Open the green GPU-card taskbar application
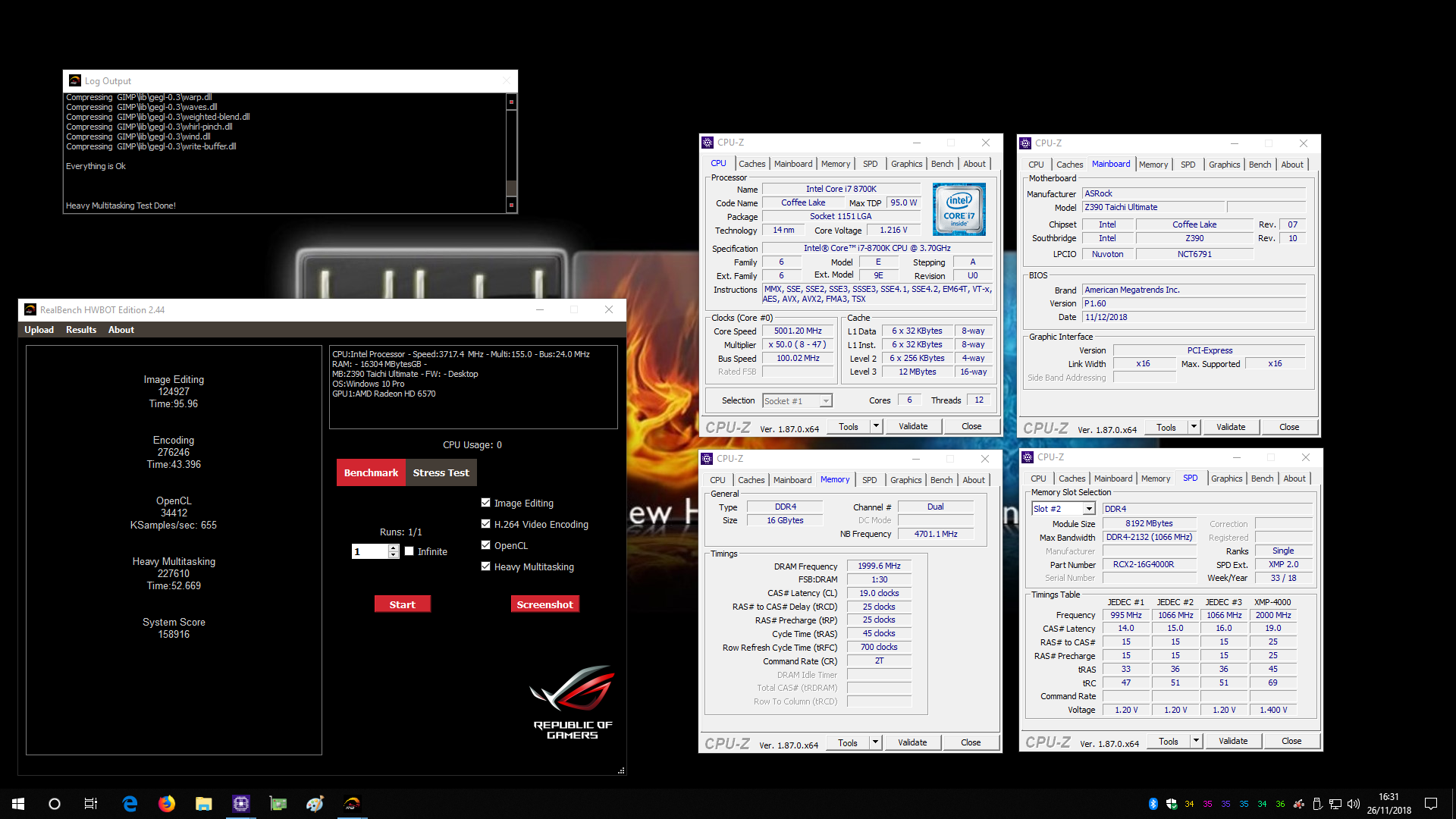Screen dimensions: 1456x819 tap(278, 804)
